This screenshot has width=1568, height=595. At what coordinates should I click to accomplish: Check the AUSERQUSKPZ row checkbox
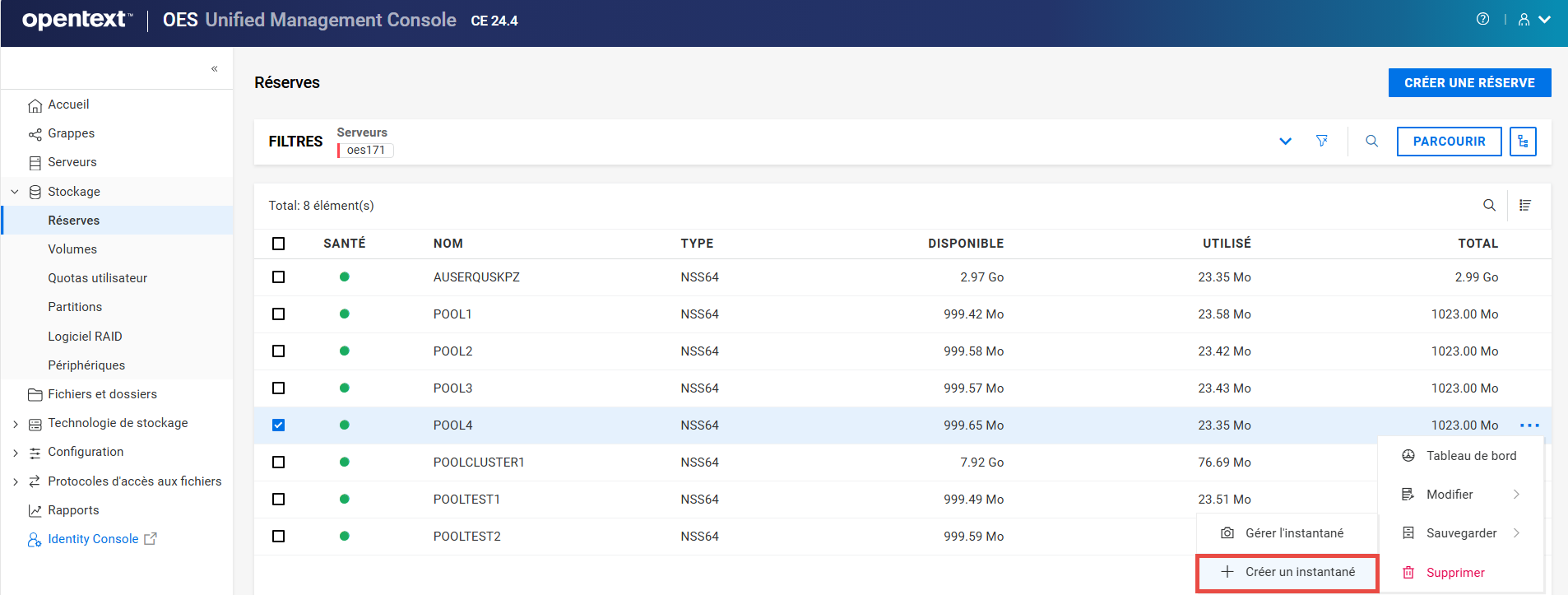(279, 277)
